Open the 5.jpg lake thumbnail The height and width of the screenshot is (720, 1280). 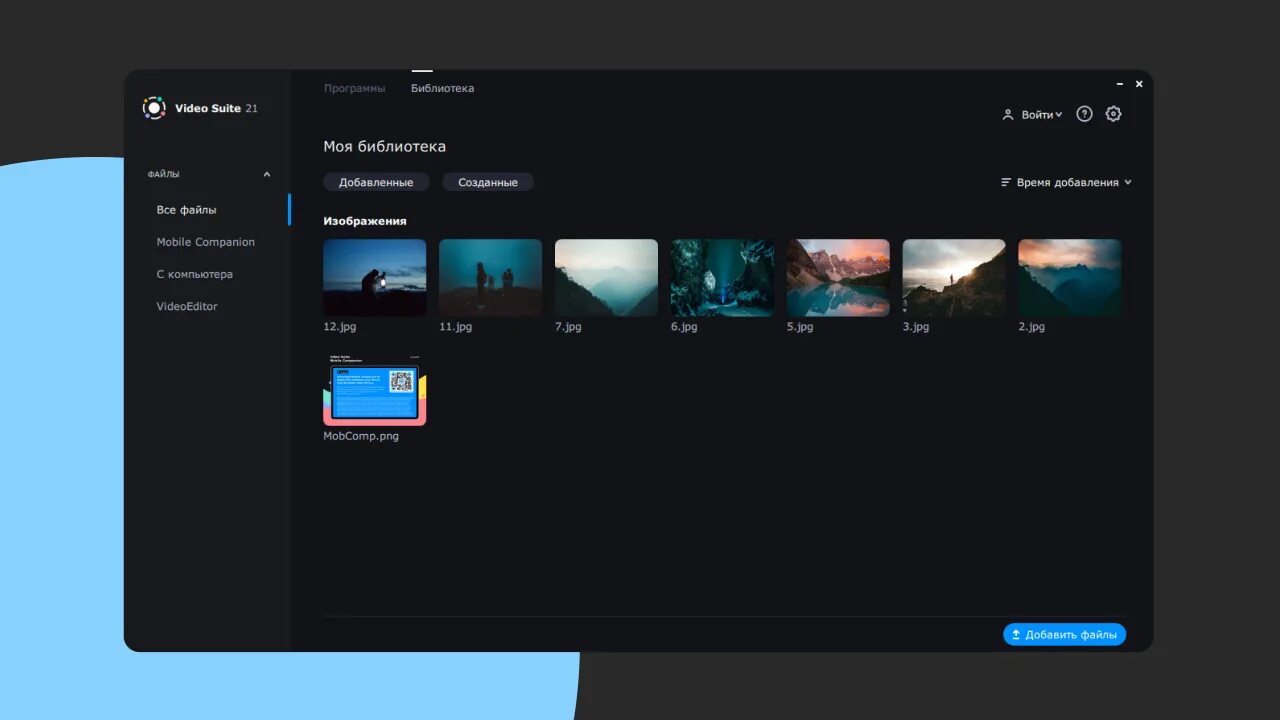pos(838,278)
